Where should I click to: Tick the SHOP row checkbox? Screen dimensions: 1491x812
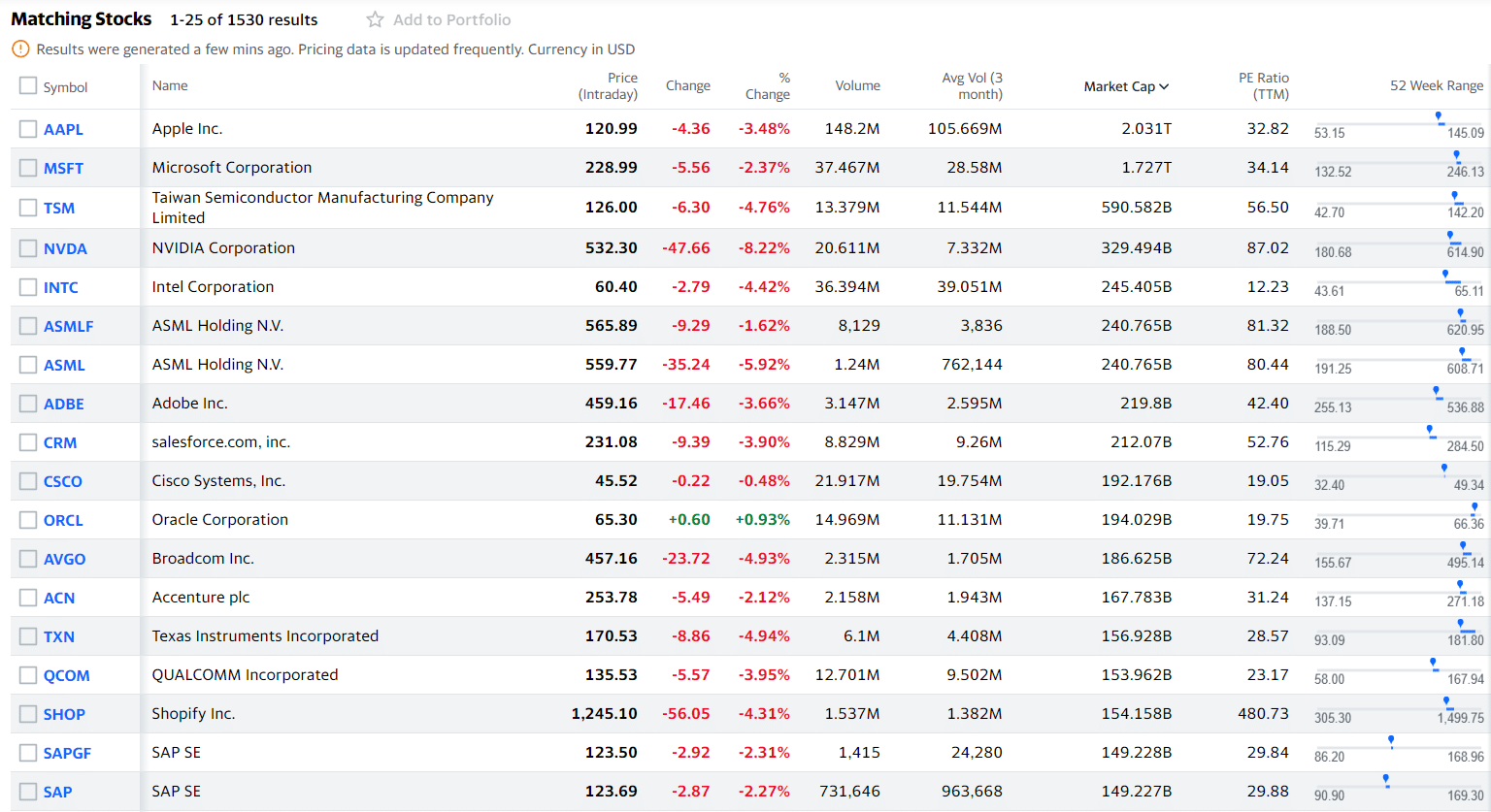tap(28, 714)
